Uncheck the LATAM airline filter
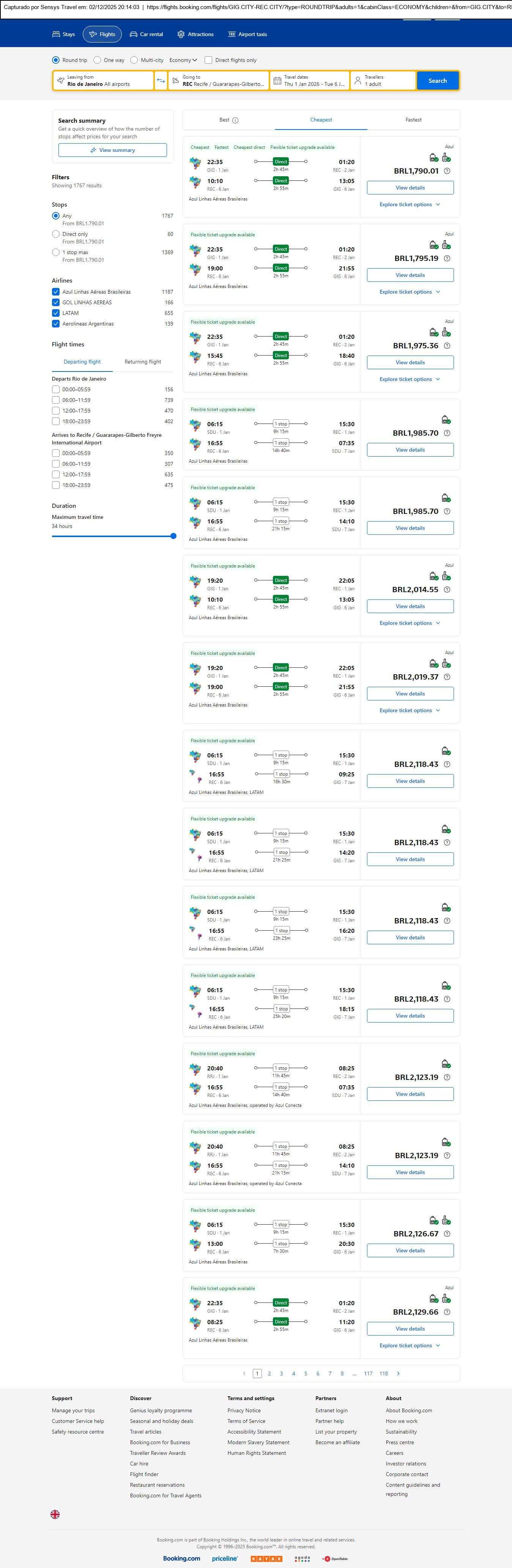Image resolution: width=512 pixels, height=1568 pixels. point(56,313)
